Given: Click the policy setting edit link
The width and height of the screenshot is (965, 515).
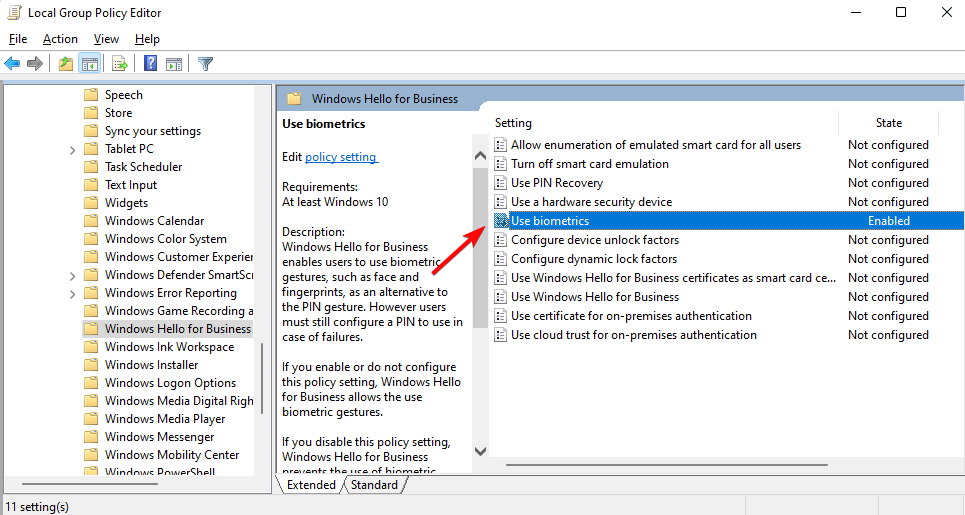Looking at the screenshot, I should point(341,157).
